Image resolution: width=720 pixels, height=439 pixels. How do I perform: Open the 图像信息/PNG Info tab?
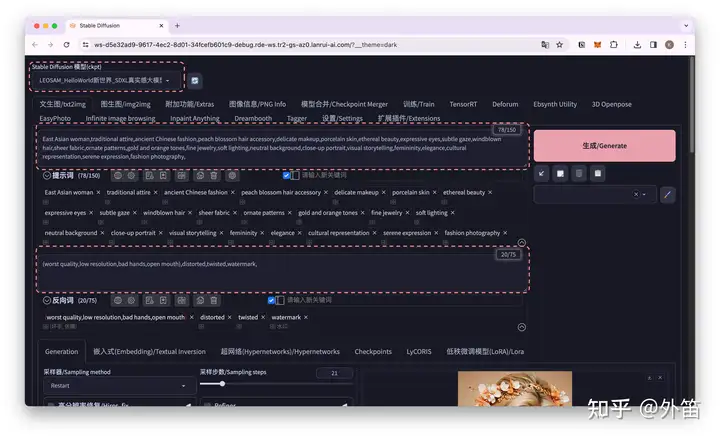[x=258, y=104]
